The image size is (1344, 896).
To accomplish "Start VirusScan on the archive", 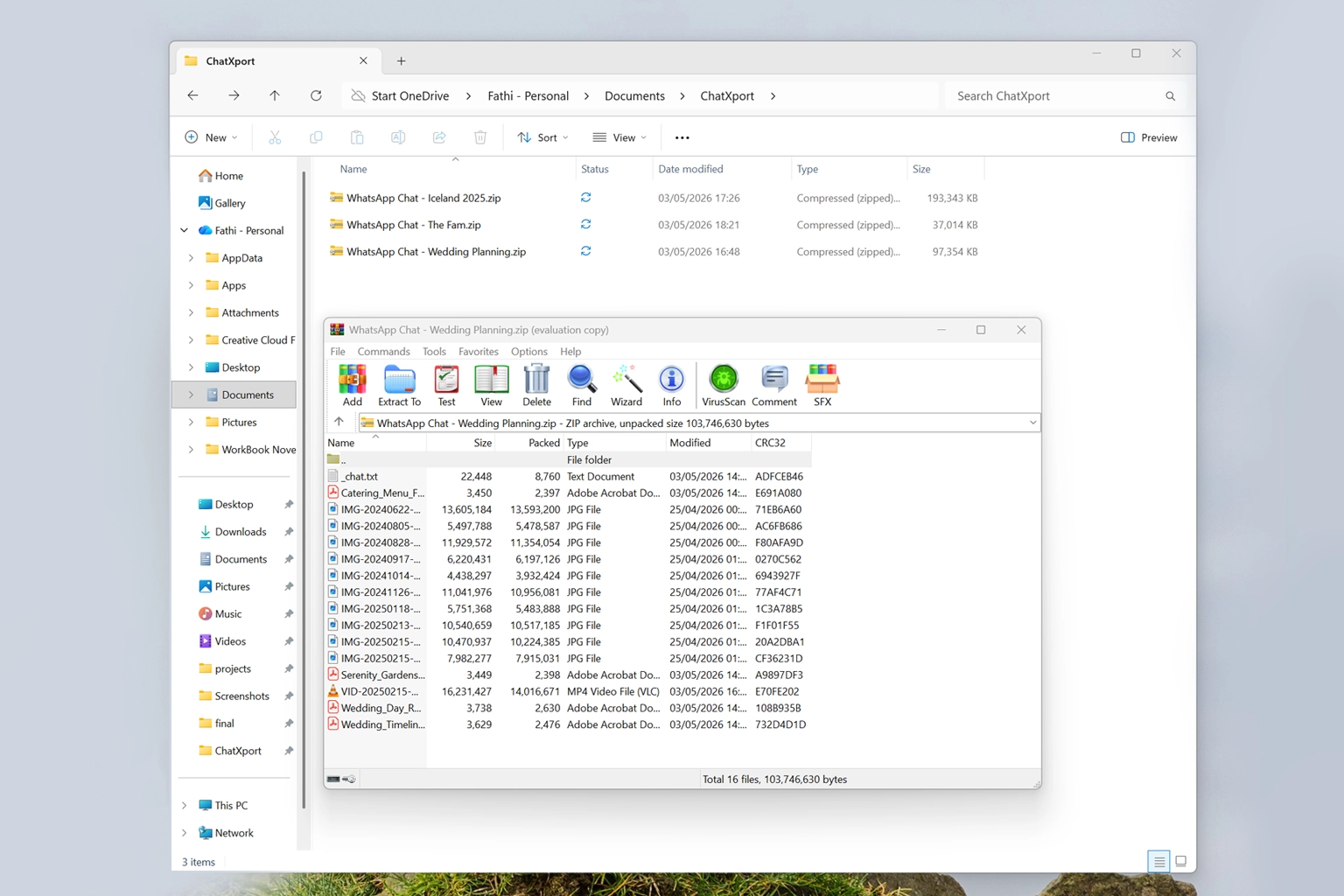I will 724,385.
